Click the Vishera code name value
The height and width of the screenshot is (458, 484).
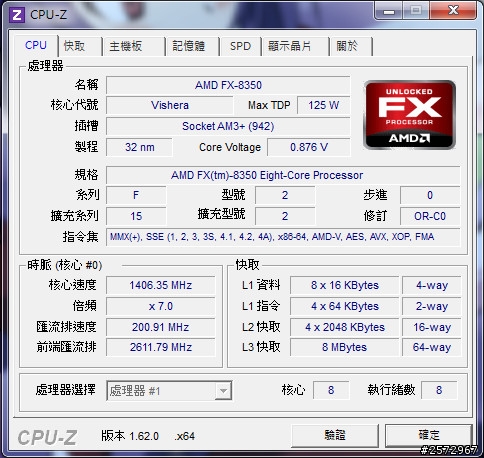(x=170, y=106)
